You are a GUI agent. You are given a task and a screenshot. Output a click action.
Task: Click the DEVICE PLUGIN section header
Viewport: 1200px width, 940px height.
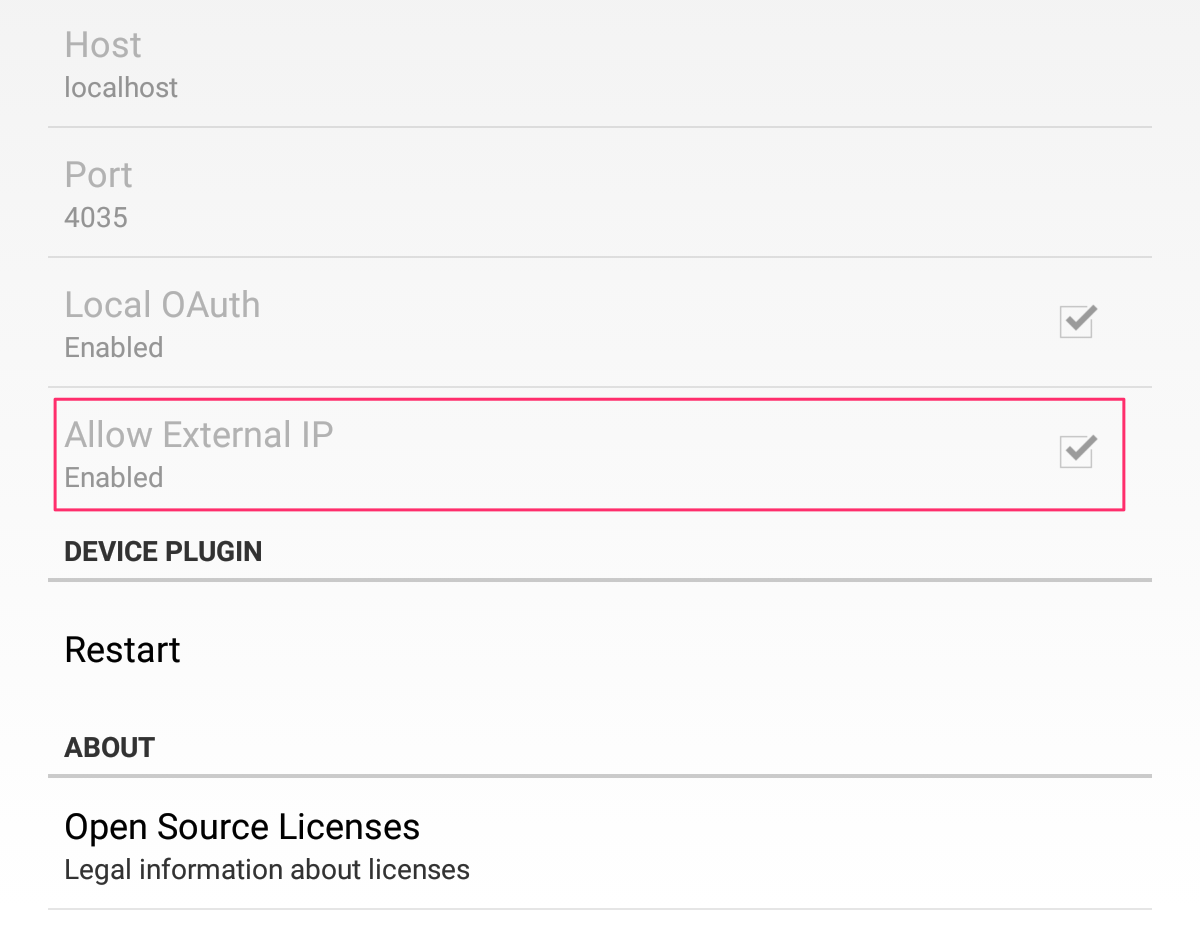point(163,551)
